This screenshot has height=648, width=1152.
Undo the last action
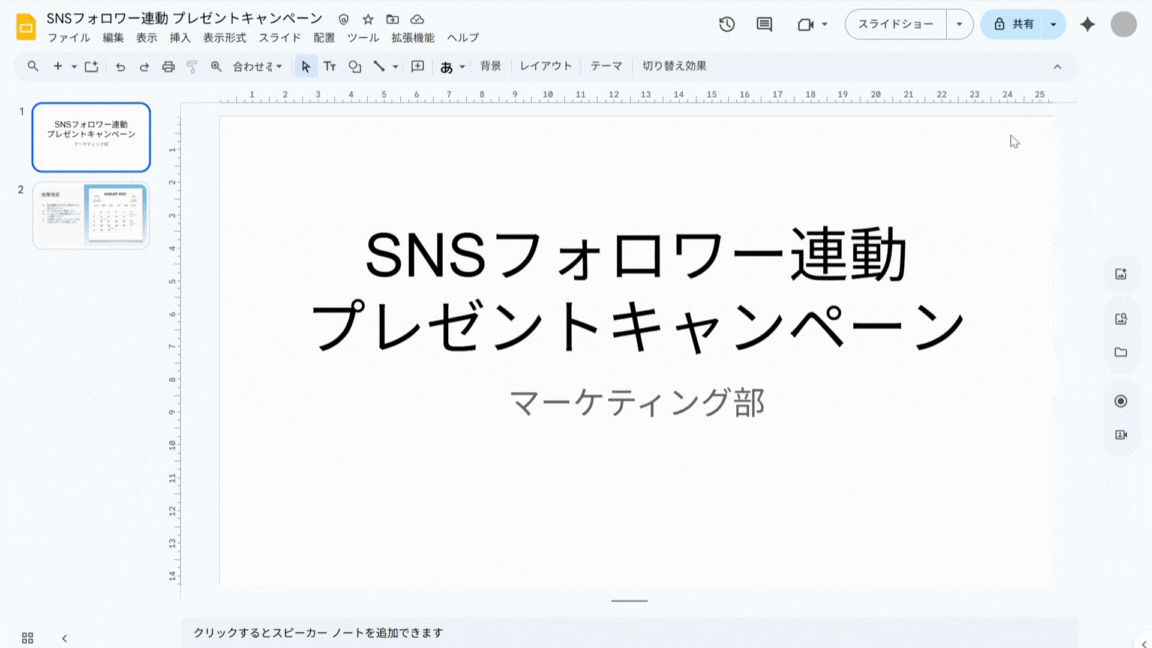click(120, 66)
